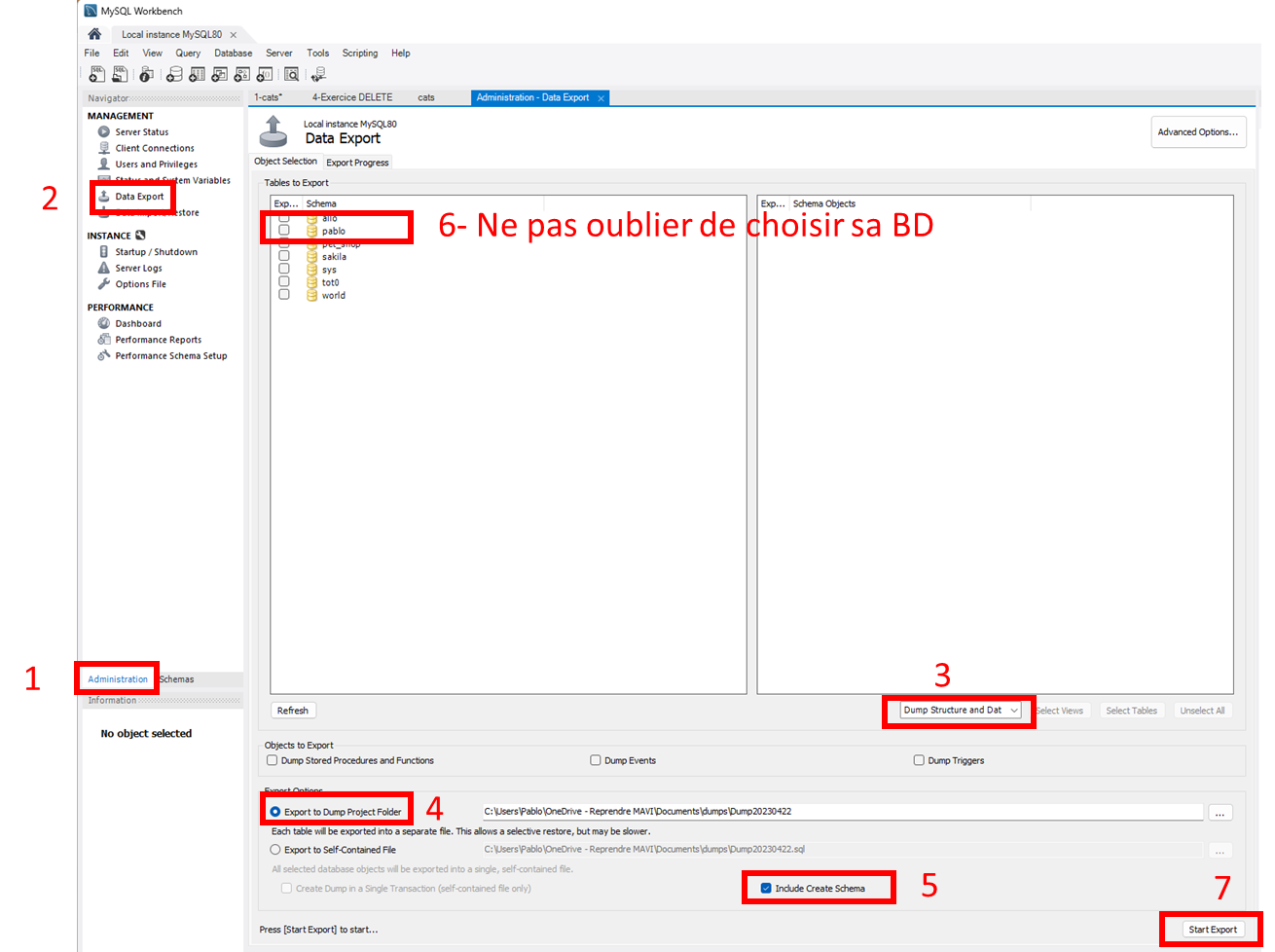The width and height of the screenshot is (1275, 952).
Task: Click the Dashboard gauge icon
Action: click(104, 323)
